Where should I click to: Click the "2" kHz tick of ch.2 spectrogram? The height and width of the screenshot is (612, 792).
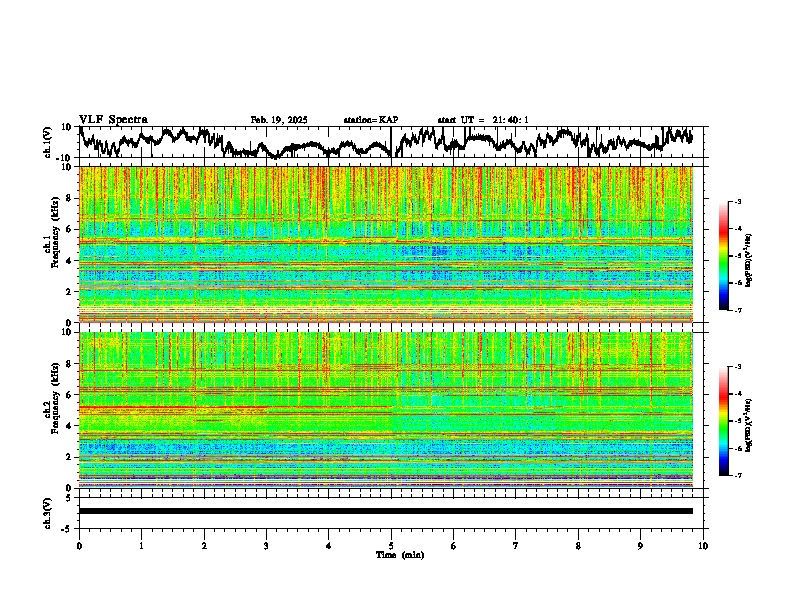(x=71, y=457)
